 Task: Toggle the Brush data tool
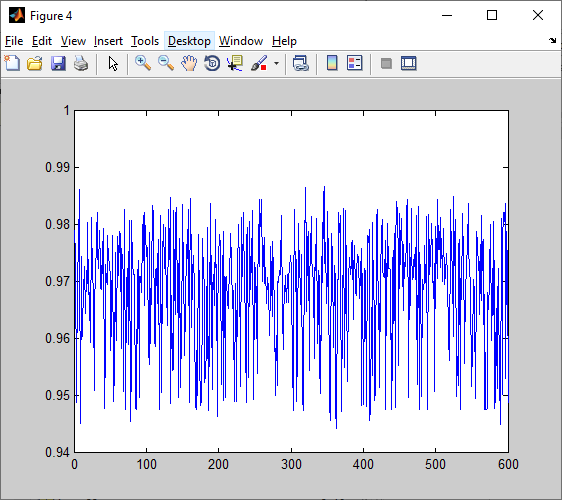[x=259, y=63]
